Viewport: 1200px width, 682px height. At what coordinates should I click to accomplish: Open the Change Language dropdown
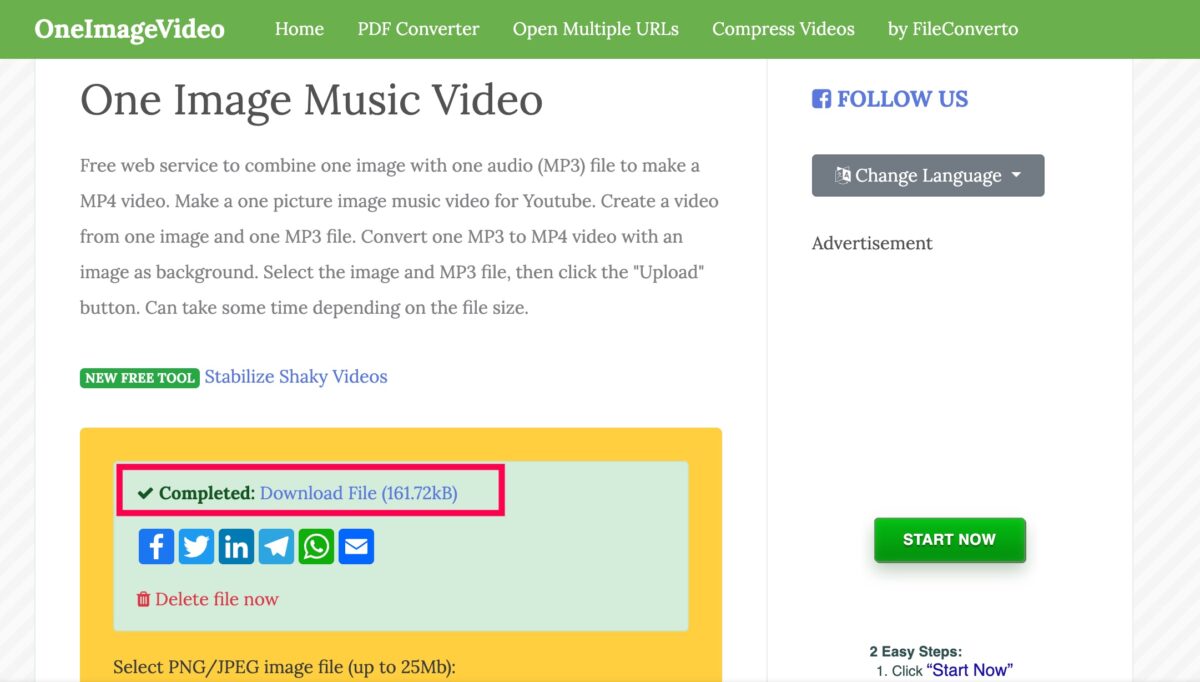pos(928,175)
